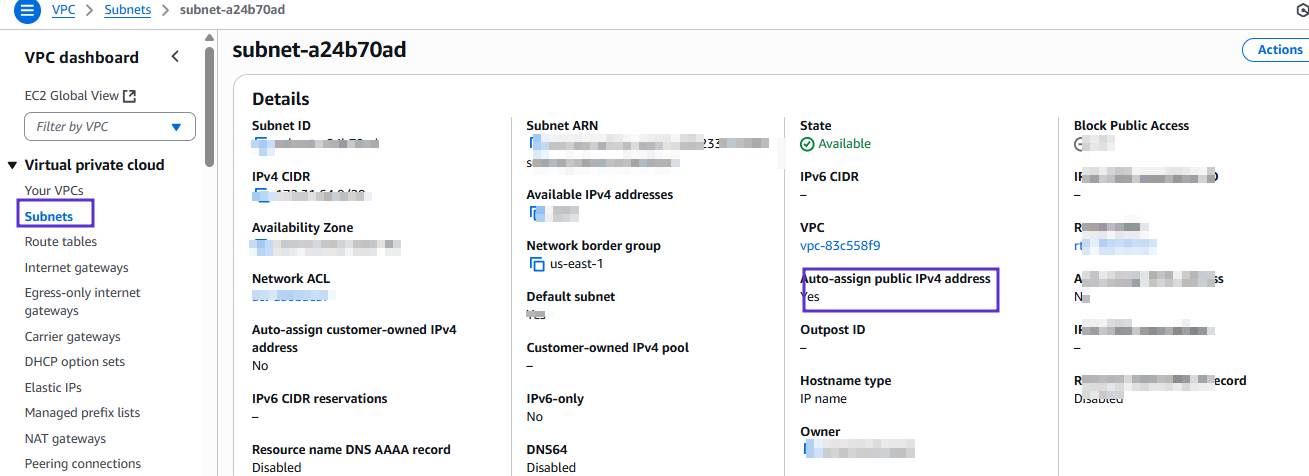Click the Yes value under Auto-assign public IPv4
Screen dimensions: 1309x476
click(x=810, y=297)
